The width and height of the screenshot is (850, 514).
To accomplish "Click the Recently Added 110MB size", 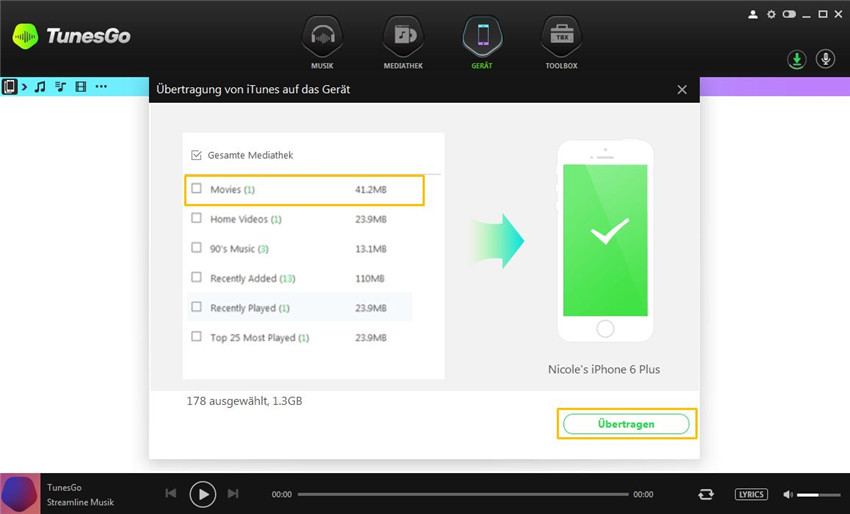I will pyautogui.click(x=370, y=279).
